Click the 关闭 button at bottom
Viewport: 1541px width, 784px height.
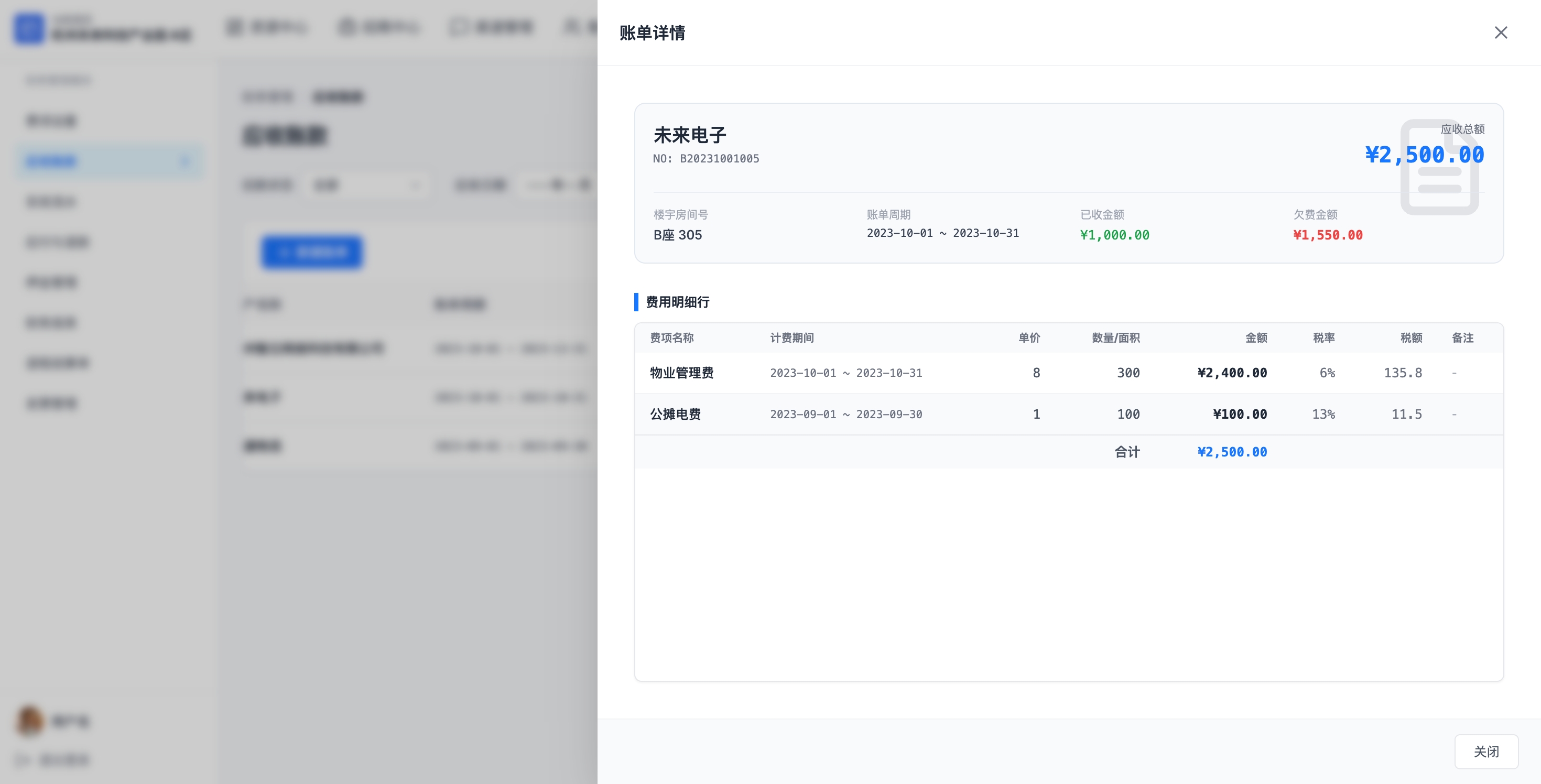(1486, 751)
